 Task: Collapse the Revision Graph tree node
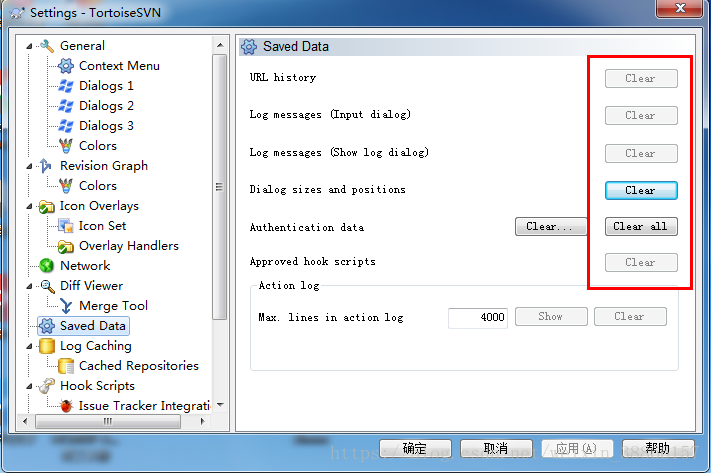tap(29, 166)
